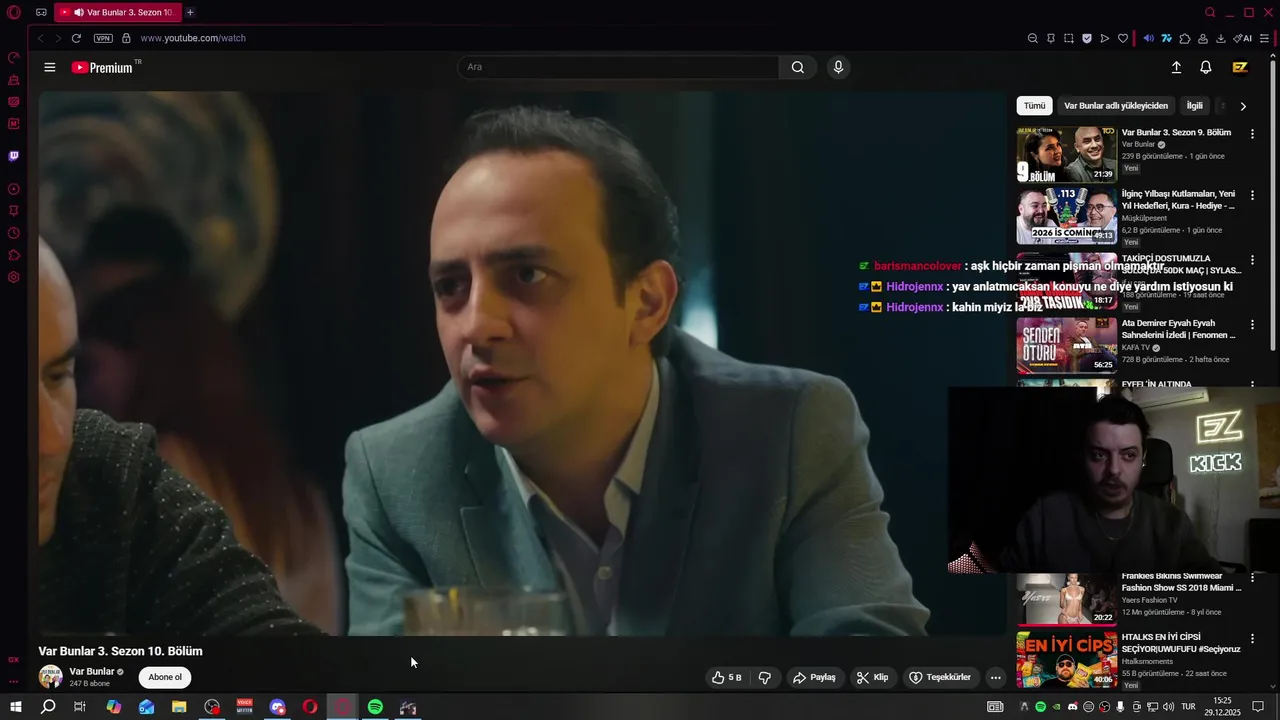
Task: Open new tab with plus button
Action: 190,12
